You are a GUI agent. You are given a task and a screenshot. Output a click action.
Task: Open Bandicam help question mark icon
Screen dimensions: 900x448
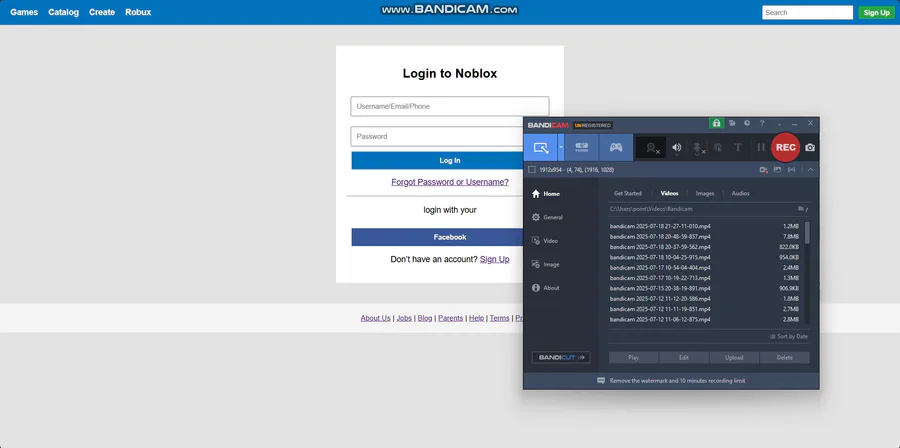(762, 123)
